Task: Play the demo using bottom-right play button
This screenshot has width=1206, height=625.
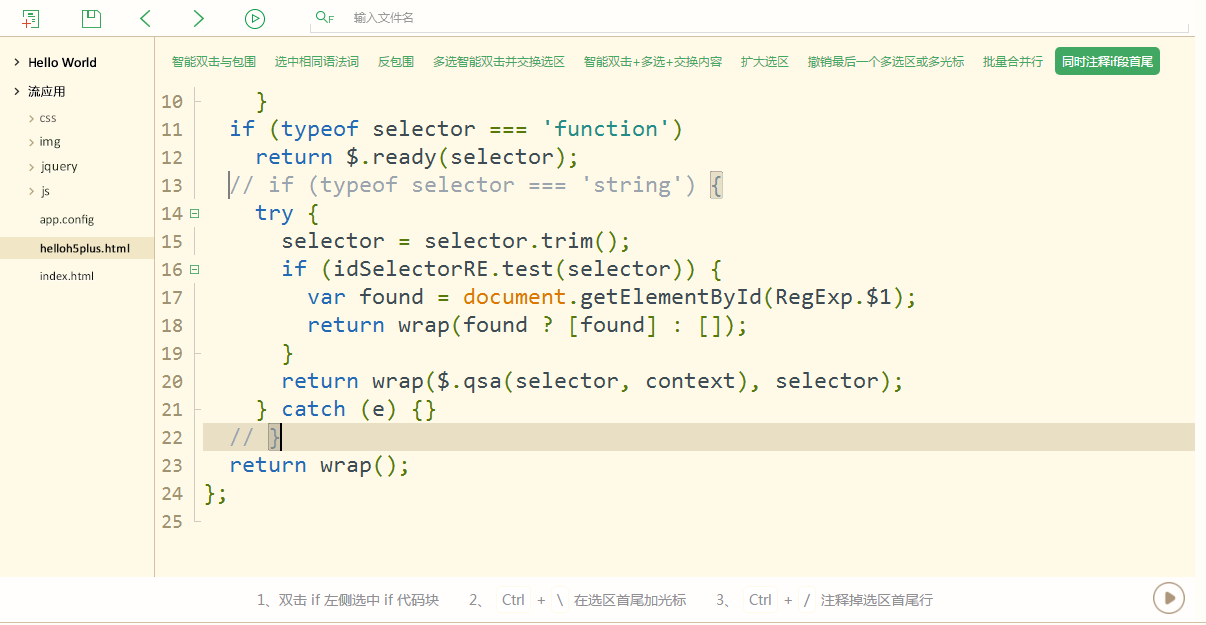Action: coord(1168,598)
